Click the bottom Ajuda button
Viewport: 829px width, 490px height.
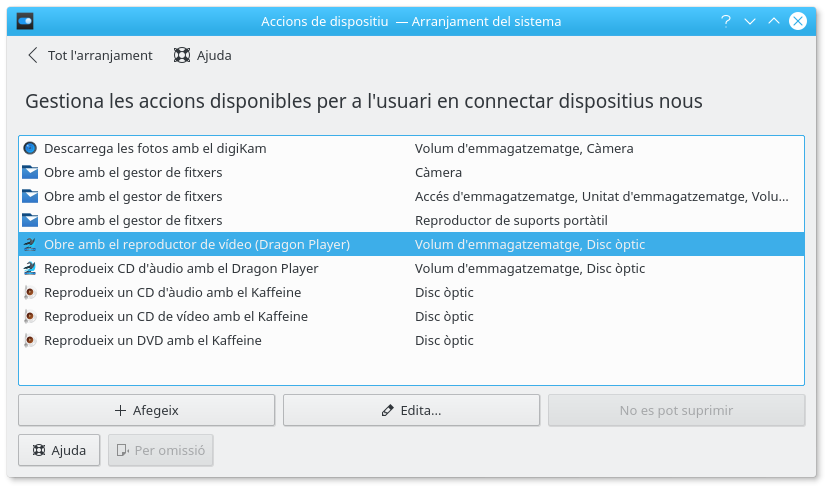click(59, 451)
